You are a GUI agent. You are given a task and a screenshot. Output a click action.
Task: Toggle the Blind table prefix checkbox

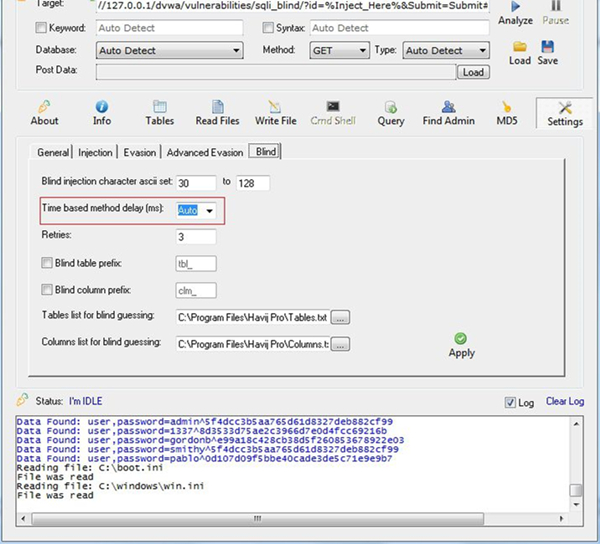coord(47,264)
